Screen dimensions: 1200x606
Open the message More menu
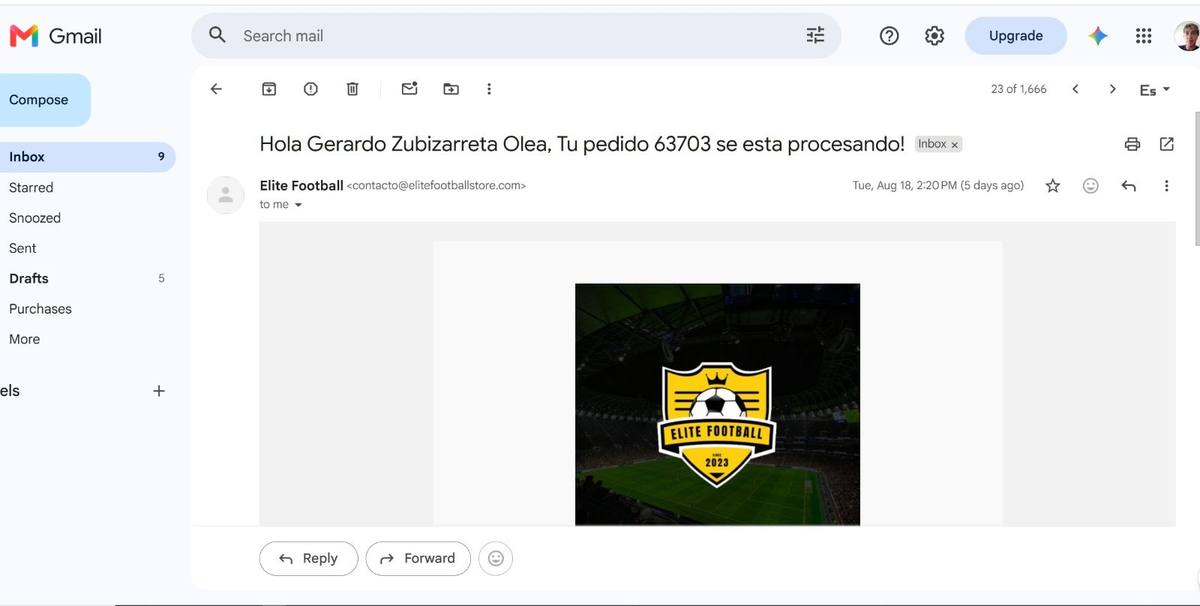[1166, 186]
